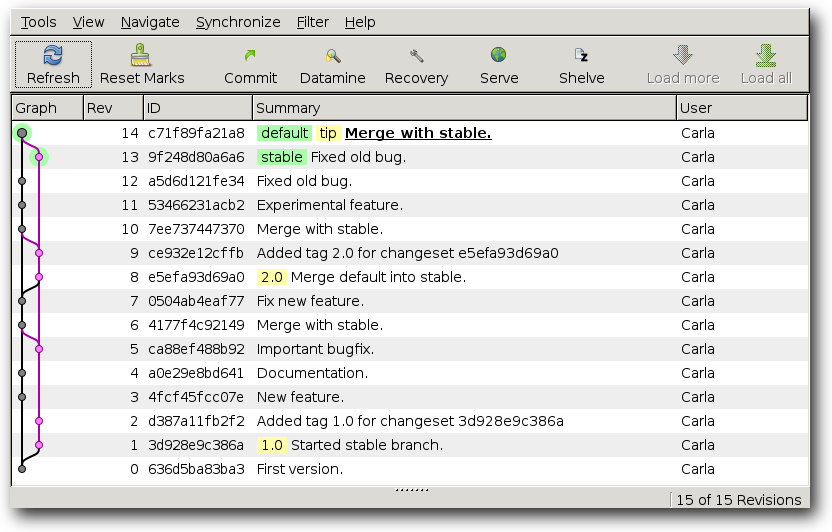The image size is (832, 532).
Task: Click graph node of revision 12
Action: coord(22,181)
